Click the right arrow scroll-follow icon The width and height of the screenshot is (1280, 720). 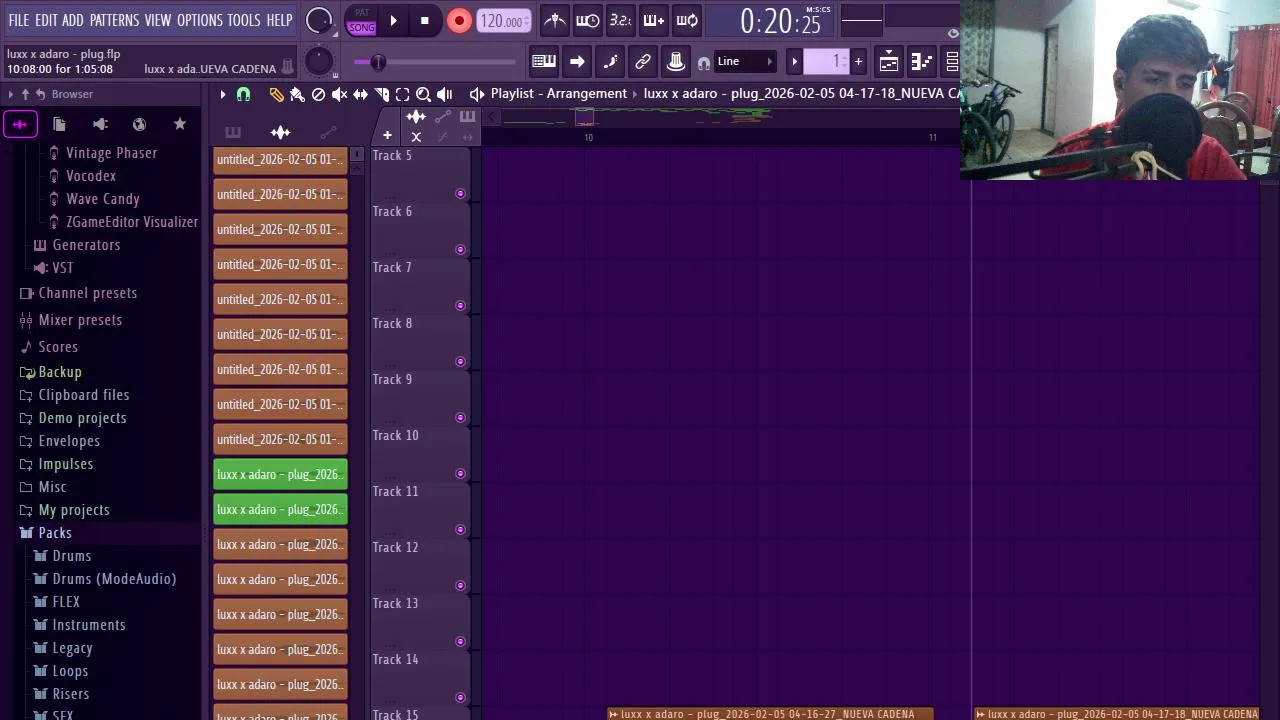click(x=577, y=62)
